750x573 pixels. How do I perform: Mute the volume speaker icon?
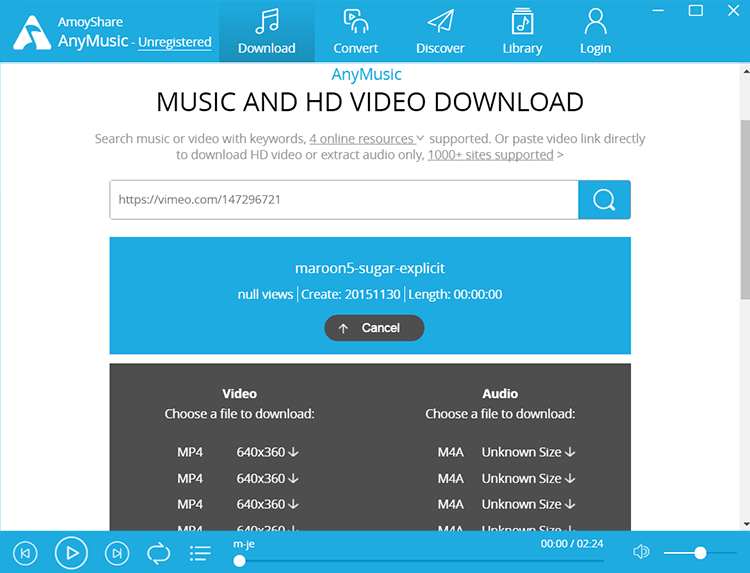pyautogui.click(x=641, y=552)
